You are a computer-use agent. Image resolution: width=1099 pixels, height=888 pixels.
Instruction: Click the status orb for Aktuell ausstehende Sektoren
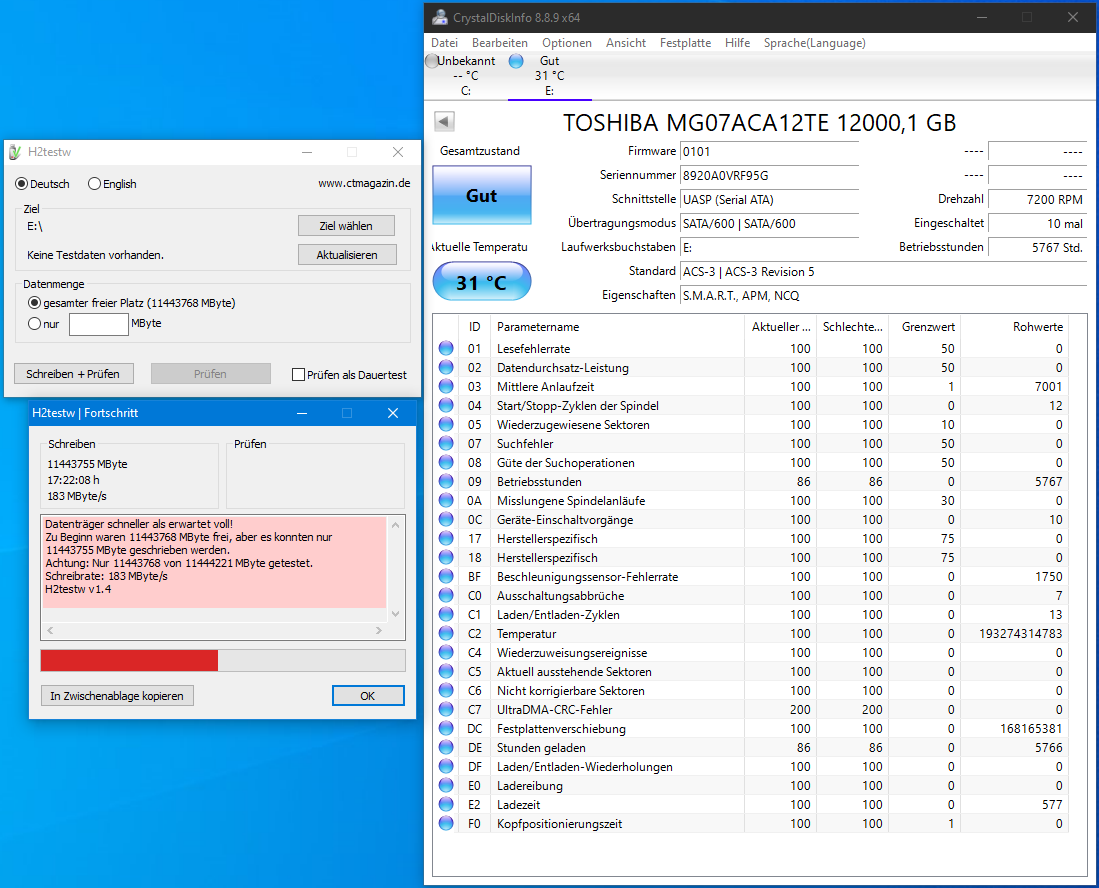446,671
